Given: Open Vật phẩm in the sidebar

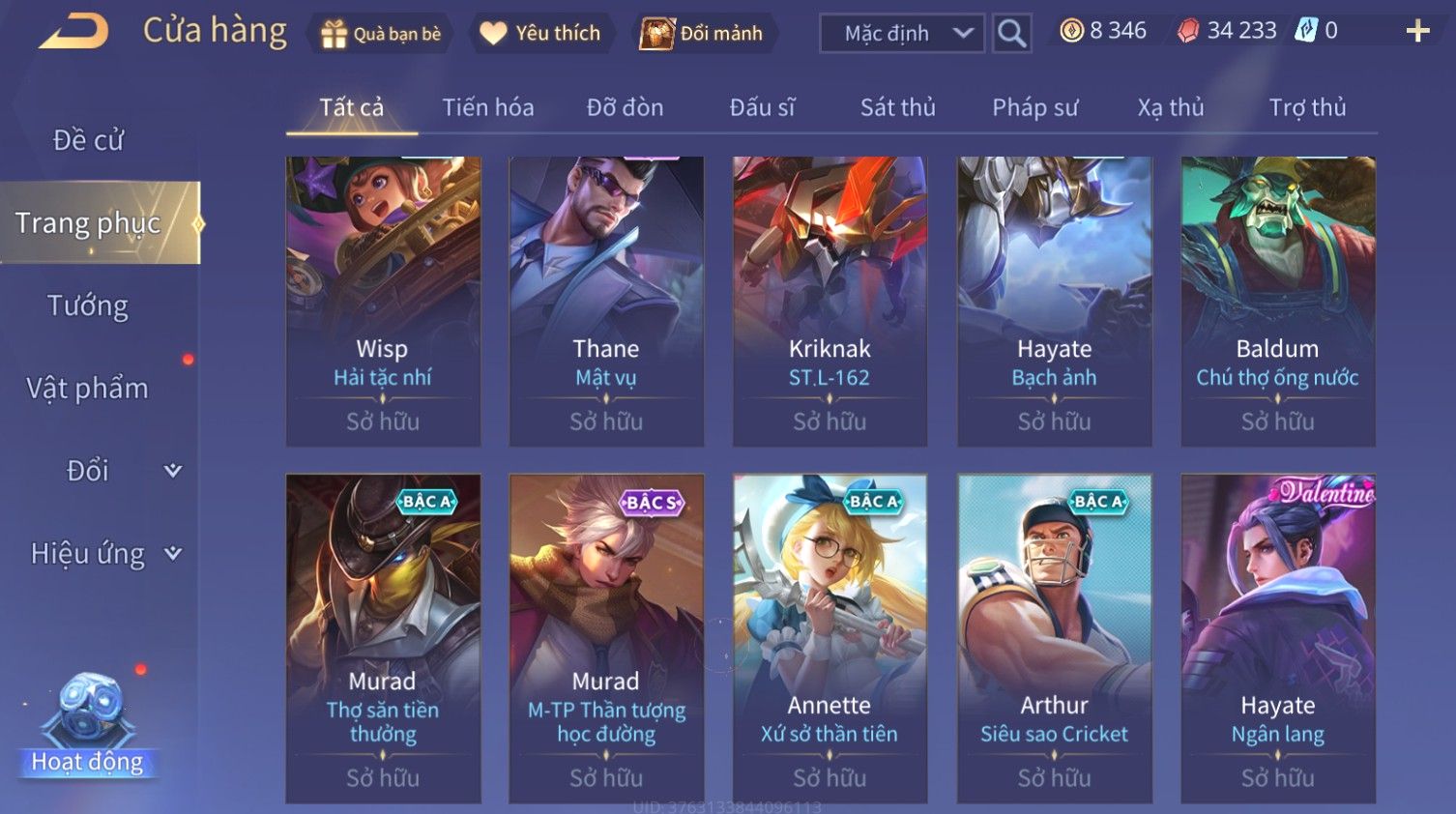Looking at the screenshot, I should [x=88, y=389].
